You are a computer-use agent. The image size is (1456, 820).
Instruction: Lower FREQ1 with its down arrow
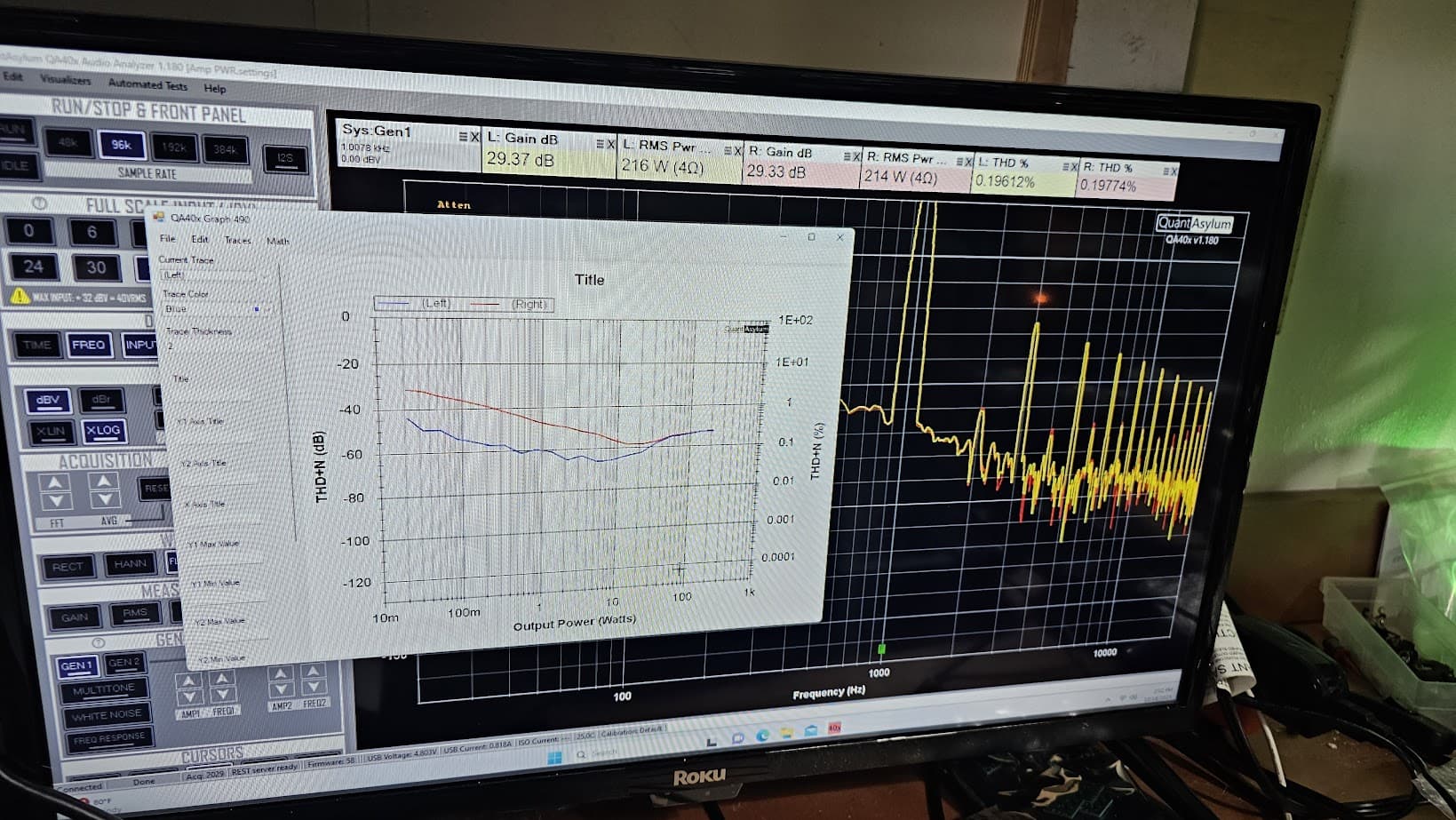[223, 695]
